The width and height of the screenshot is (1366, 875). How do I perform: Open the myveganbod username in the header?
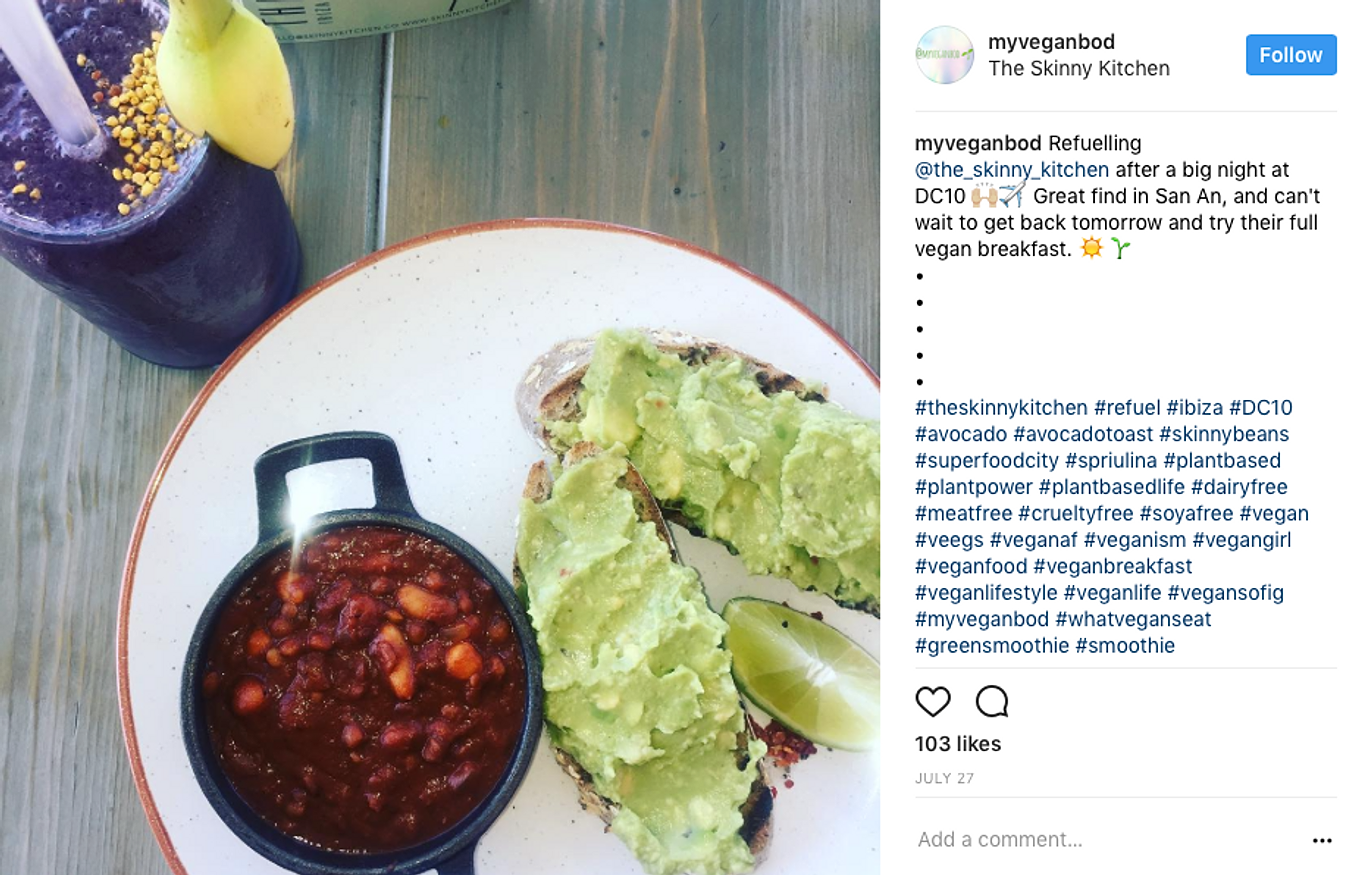1051,42
